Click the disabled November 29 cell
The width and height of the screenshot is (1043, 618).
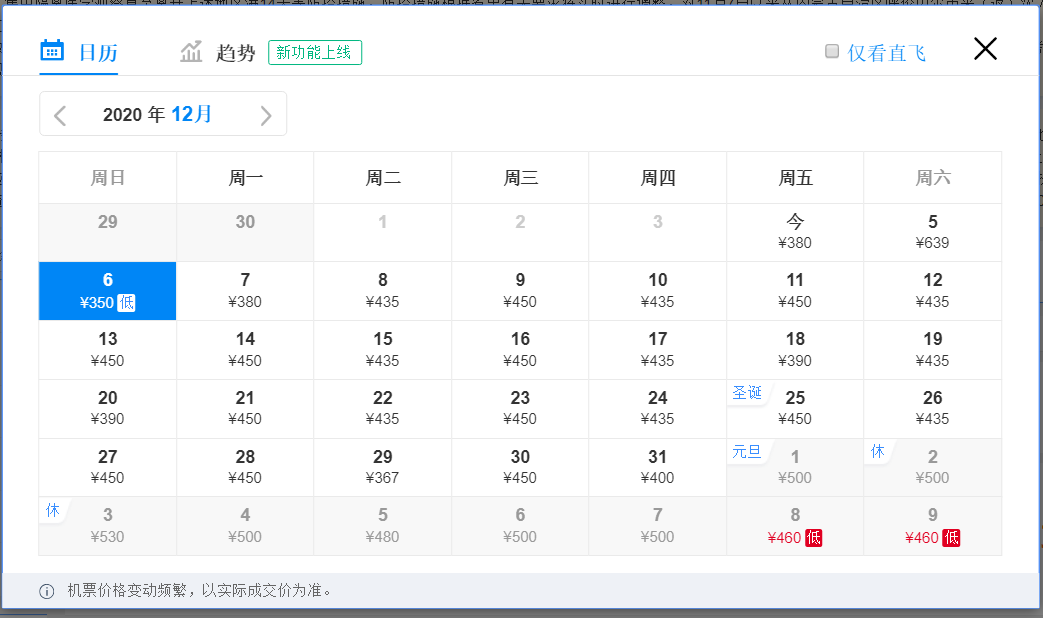point(108,232)
